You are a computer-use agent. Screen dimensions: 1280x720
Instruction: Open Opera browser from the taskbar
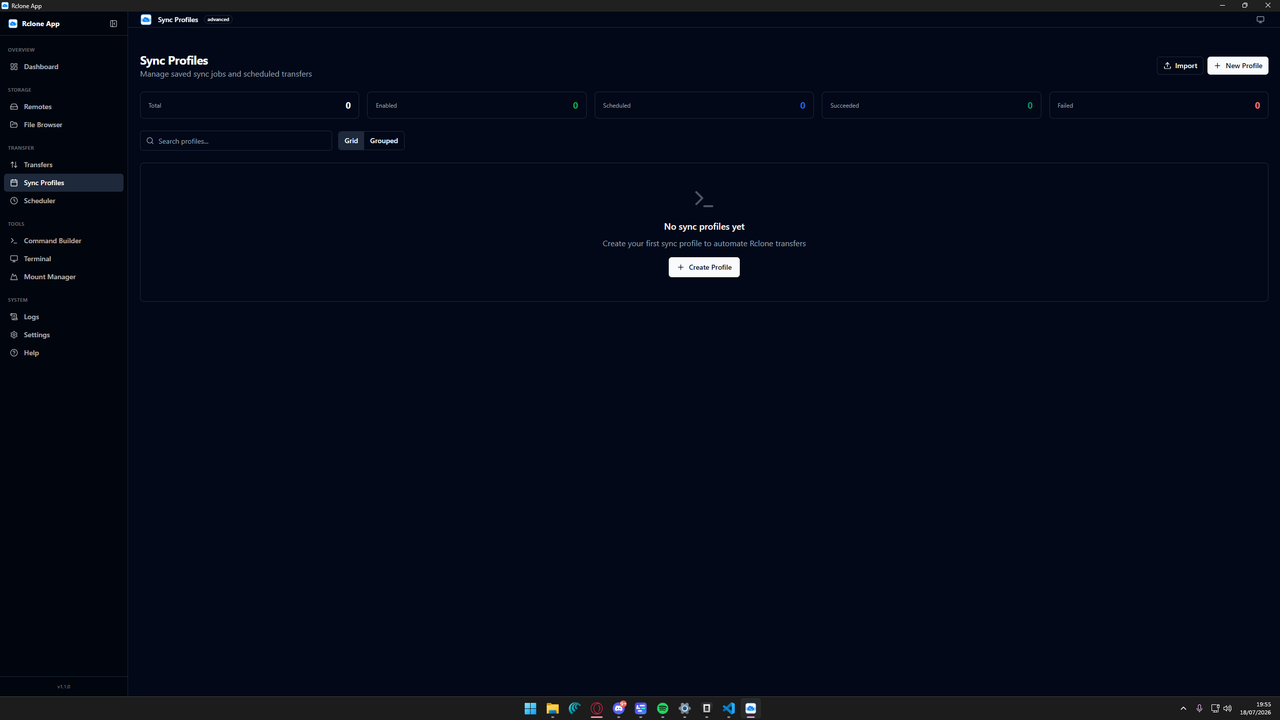point(597,708)
